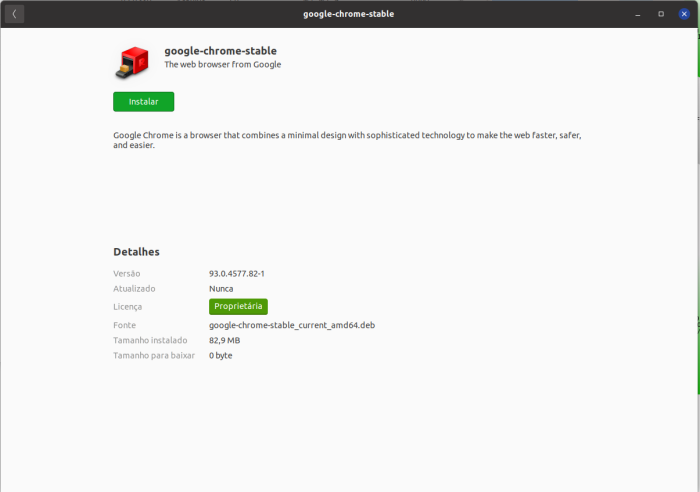Viewport: 700px width, 492px height.
Task: Select download size '0 byte'
Action: [x=221, y=355]
